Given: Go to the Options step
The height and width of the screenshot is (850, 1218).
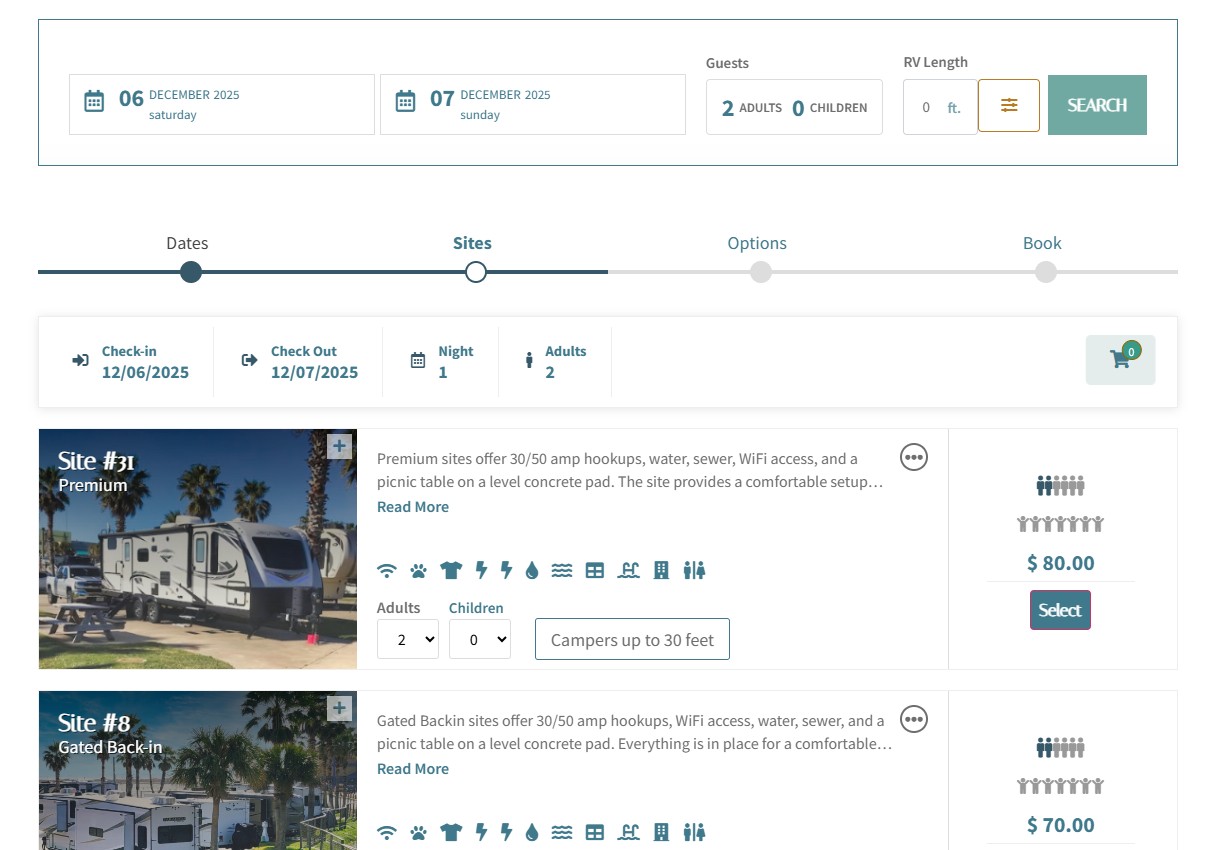Looking at the screenshot, I should 760,271.
